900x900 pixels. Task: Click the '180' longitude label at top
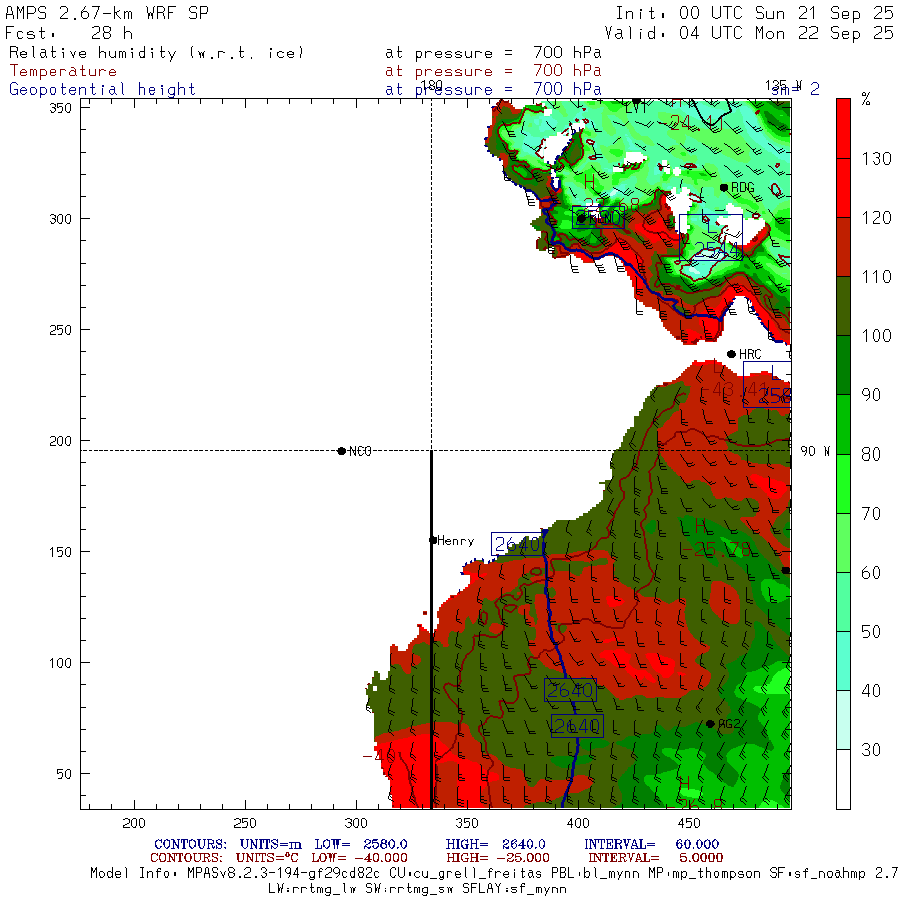[x=432, y=85]
